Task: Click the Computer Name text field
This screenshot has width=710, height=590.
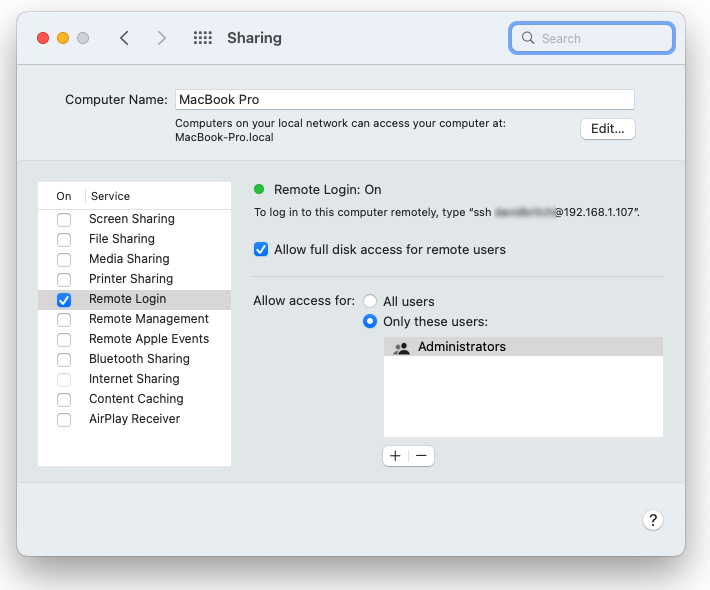Action: coord(404,99)
